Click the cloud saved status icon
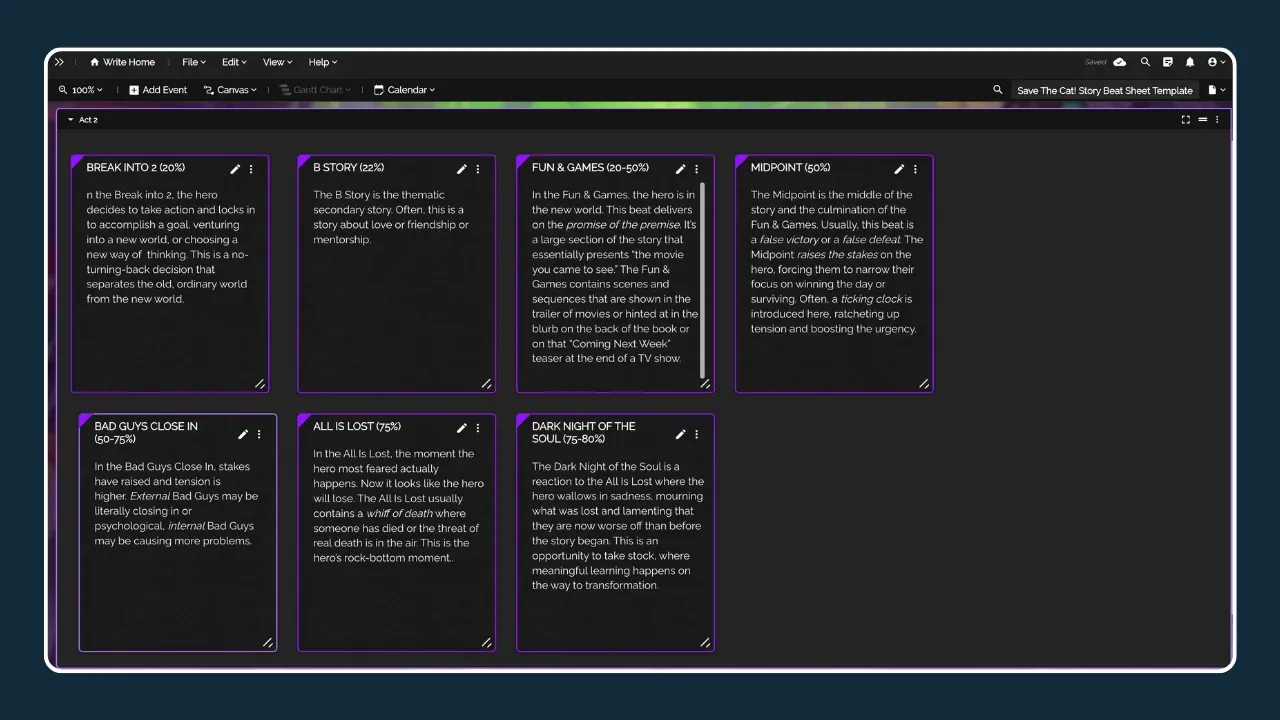1280x720 pixels. pos(1119,62)
